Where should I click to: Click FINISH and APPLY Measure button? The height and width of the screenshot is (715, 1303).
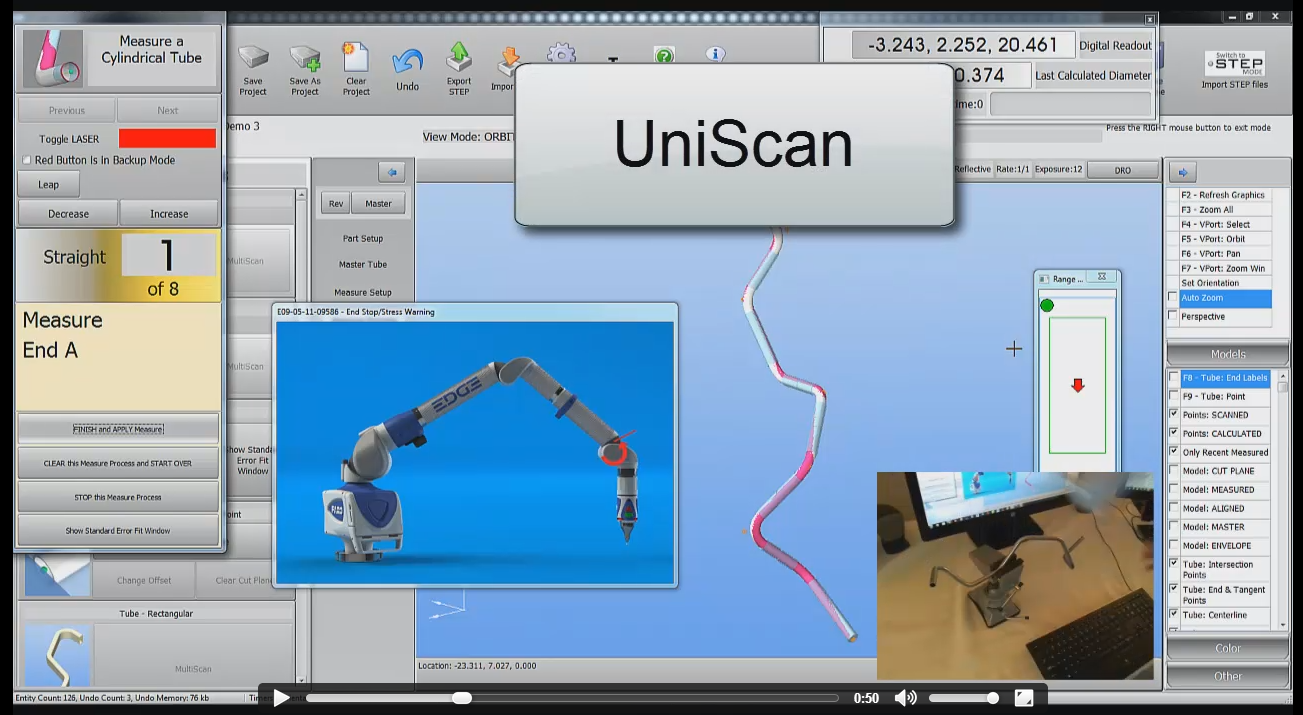point(118,429)
